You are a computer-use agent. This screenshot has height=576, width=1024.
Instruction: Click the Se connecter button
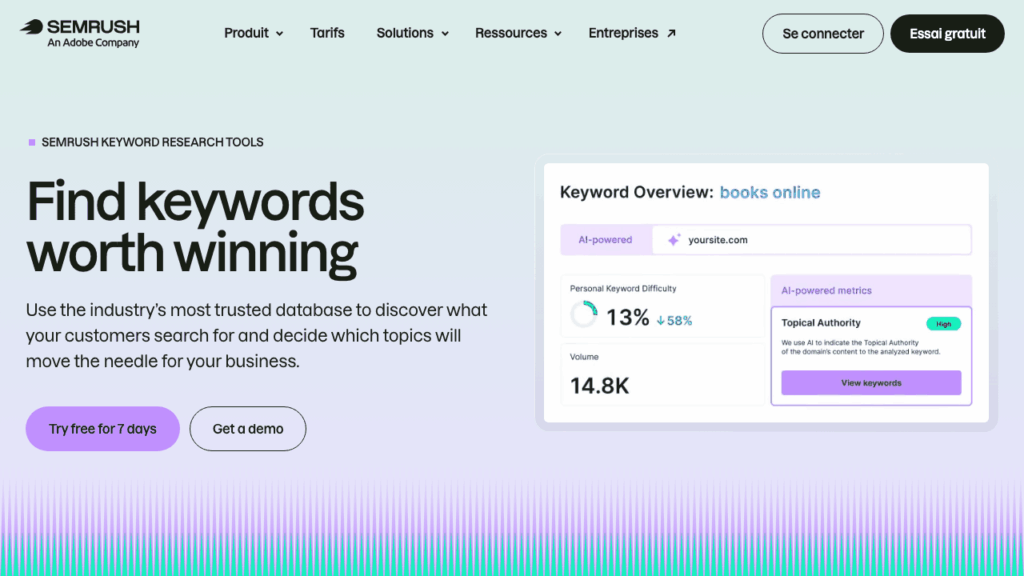click(822, 33)
